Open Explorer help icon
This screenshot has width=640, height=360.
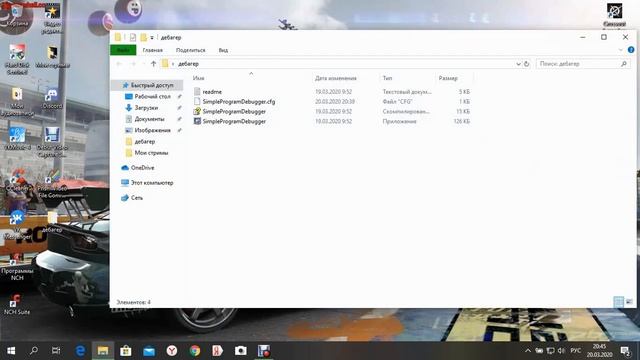click(x=631, y=50)
